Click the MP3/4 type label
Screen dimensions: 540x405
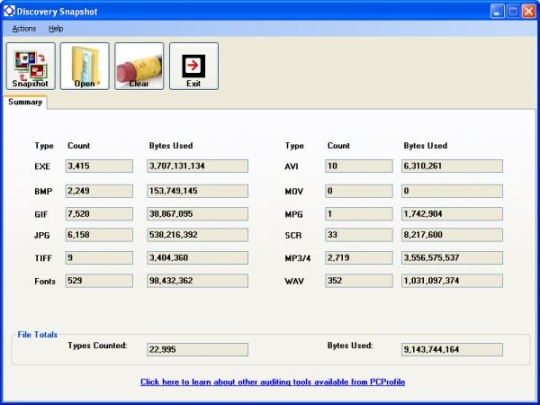298,258
